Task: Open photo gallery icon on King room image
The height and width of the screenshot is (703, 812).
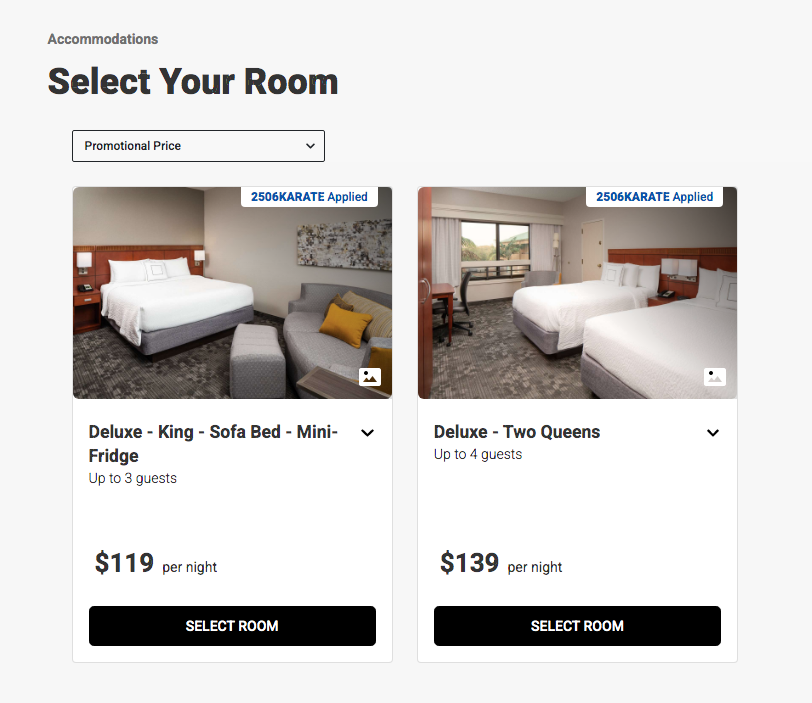Action: (370, 377)
